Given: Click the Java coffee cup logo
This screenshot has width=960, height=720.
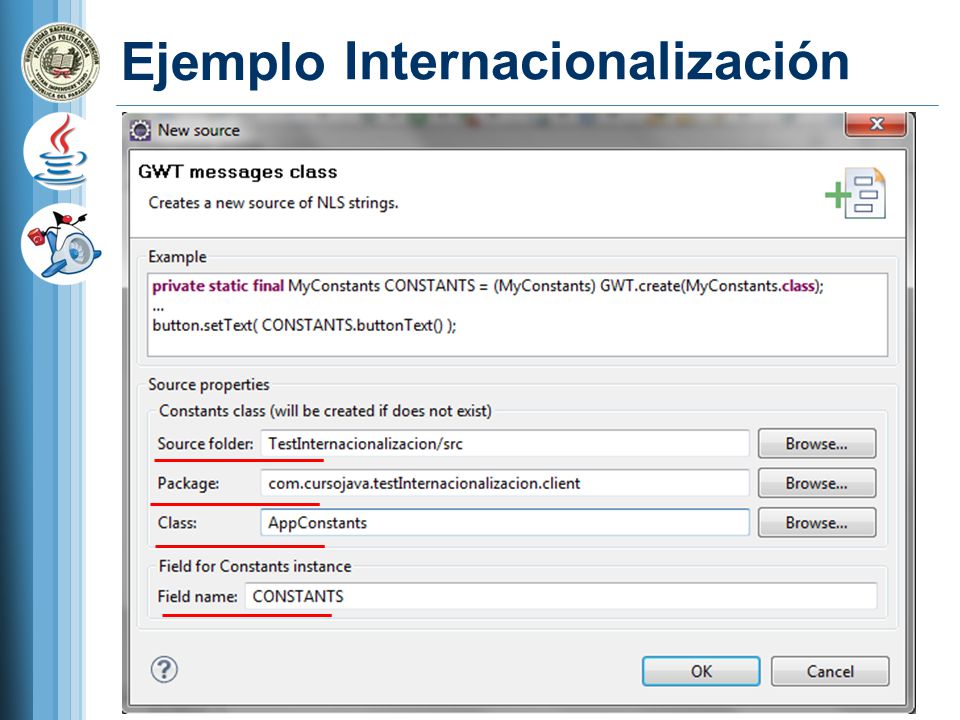Looking at the screenshot, I should click(x=61, y=153).
